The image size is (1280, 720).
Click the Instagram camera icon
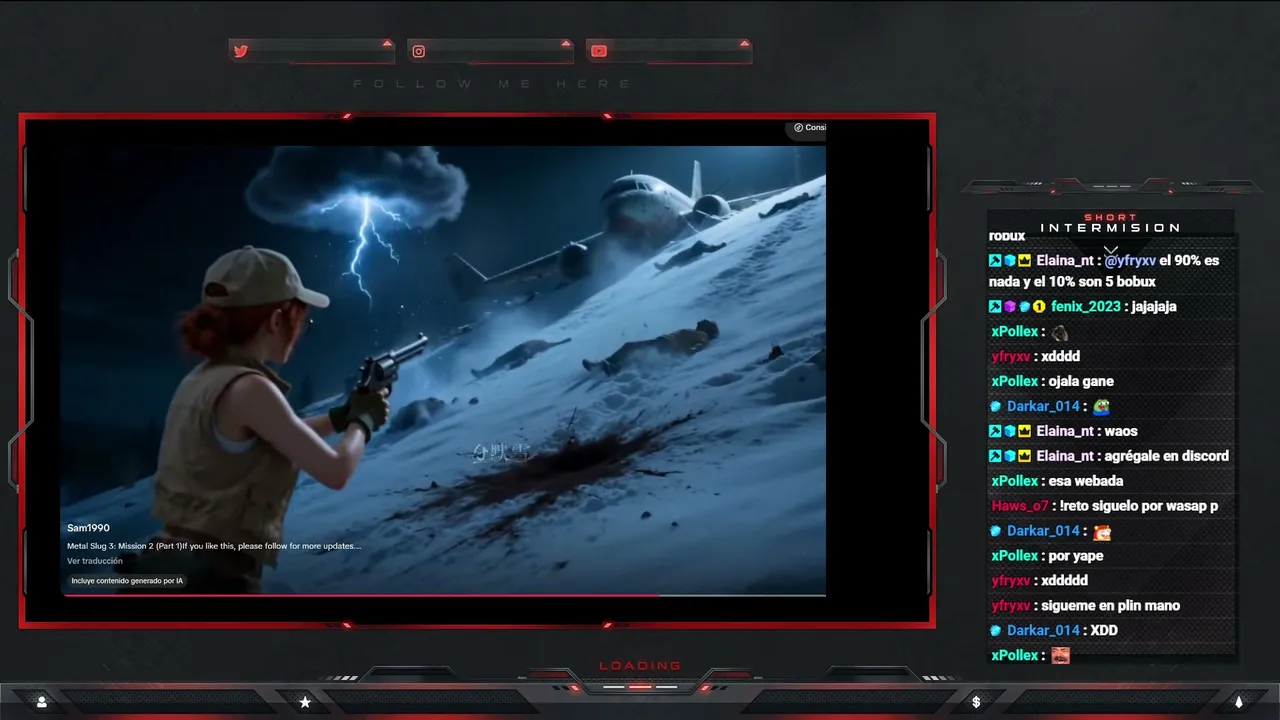tap(419, 51)
